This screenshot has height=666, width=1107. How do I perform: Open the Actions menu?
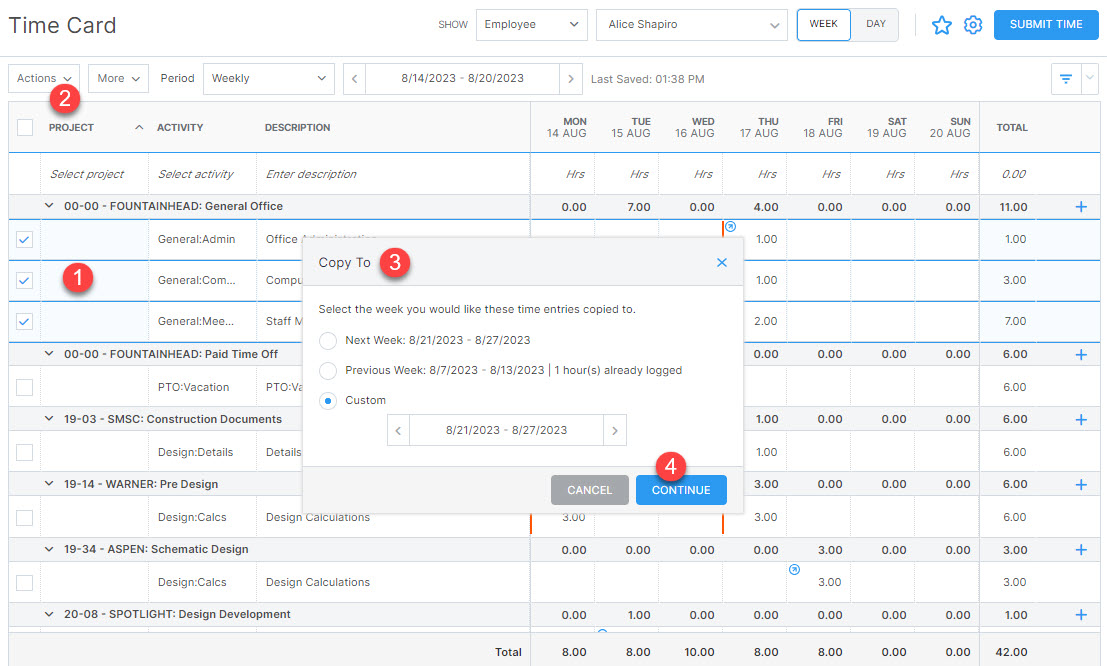pyautogui.click(x=42, y=78)
